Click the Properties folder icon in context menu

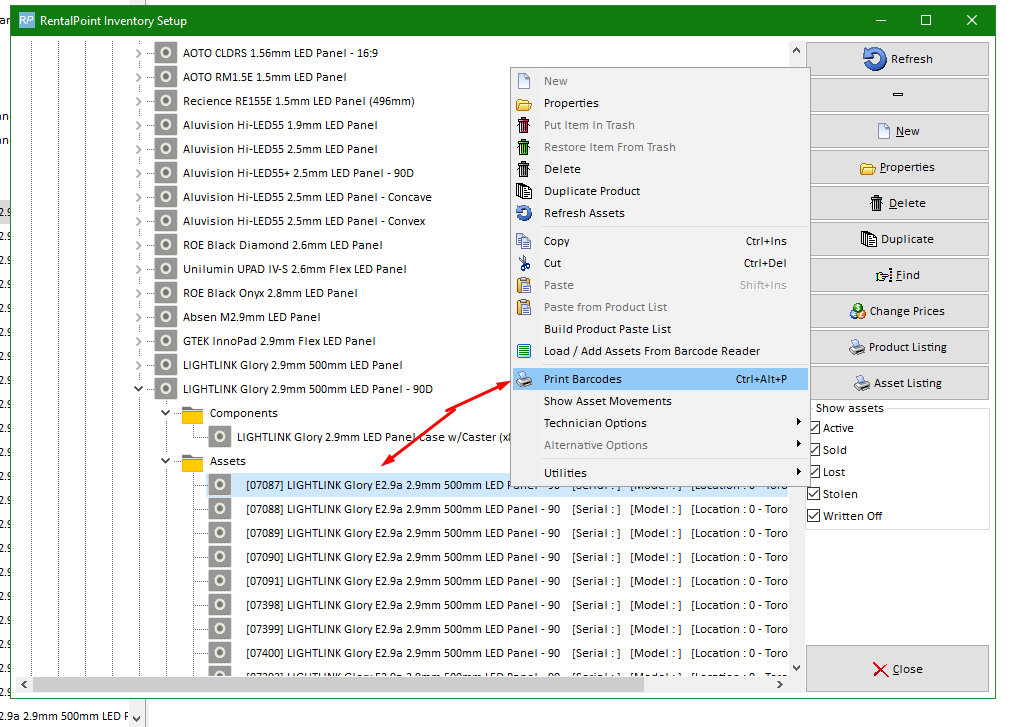pyautogui.click(x=524, y=104)
